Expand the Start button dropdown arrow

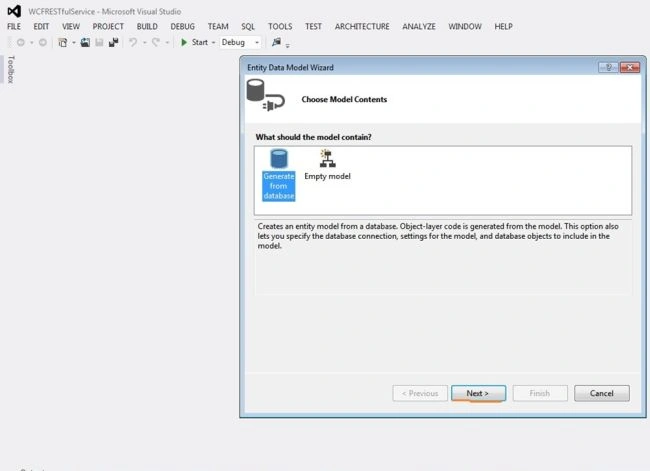(x=213, y=42)
